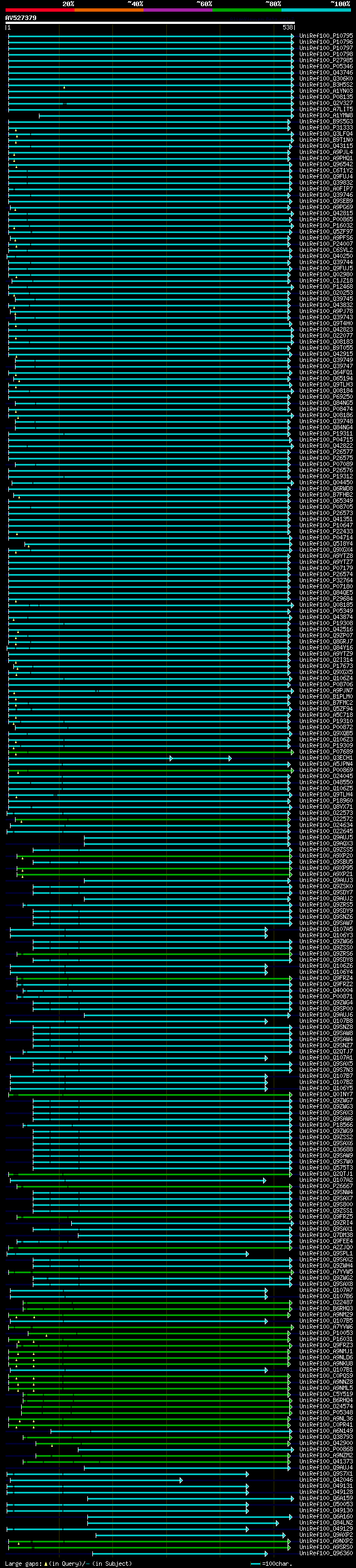Select hit label UniRef100_P17673

click(x=326, y=666)
